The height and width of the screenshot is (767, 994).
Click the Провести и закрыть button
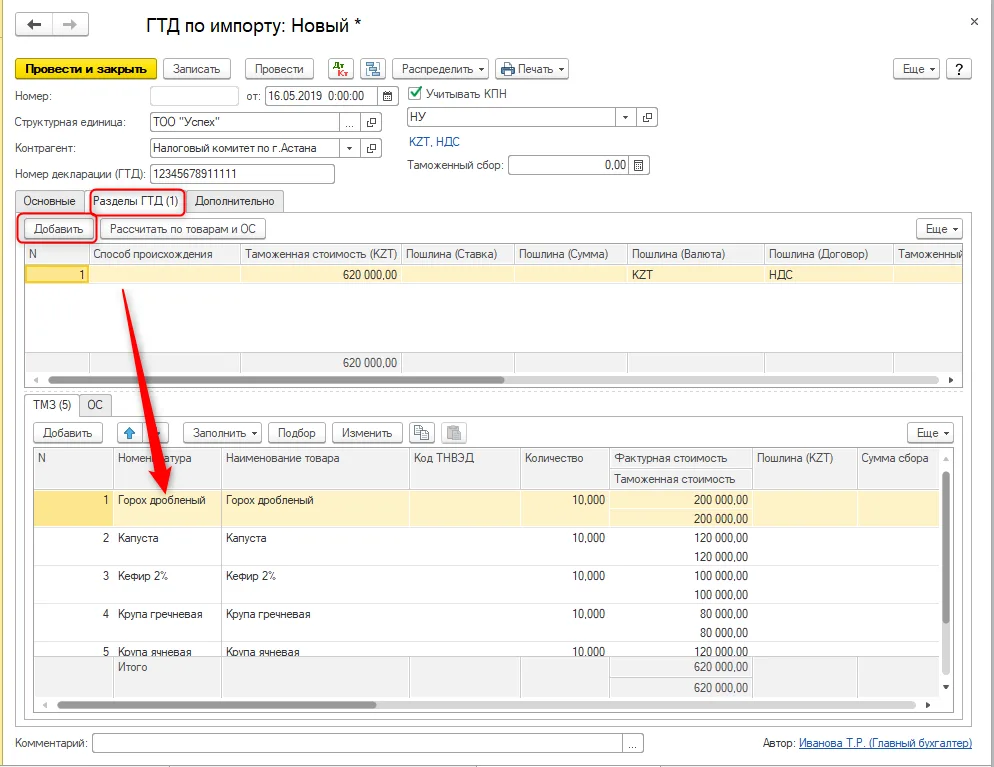[86, 69]
